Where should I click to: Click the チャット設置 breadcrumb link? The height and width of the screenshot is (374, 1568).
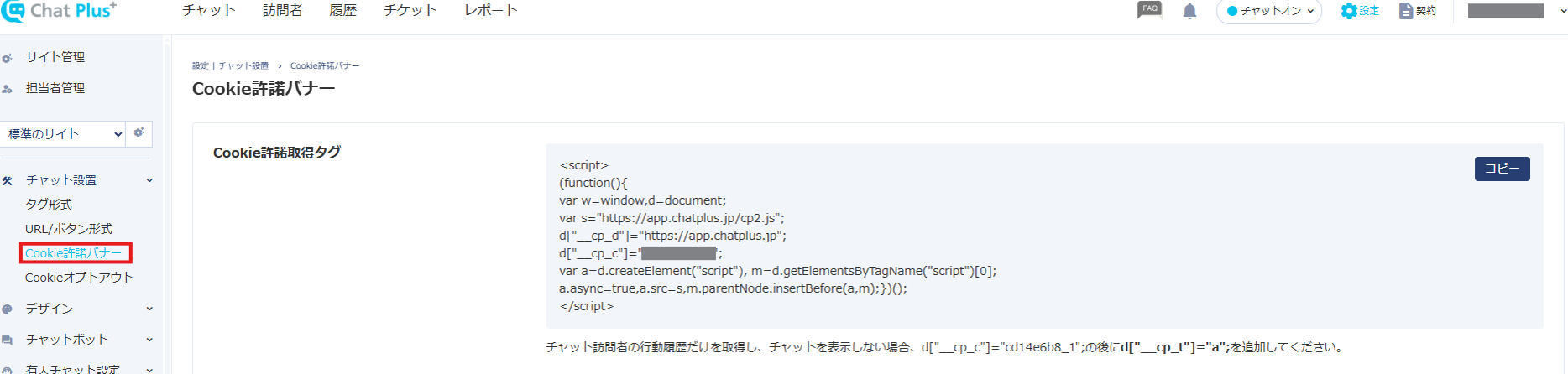click(243, 65)
